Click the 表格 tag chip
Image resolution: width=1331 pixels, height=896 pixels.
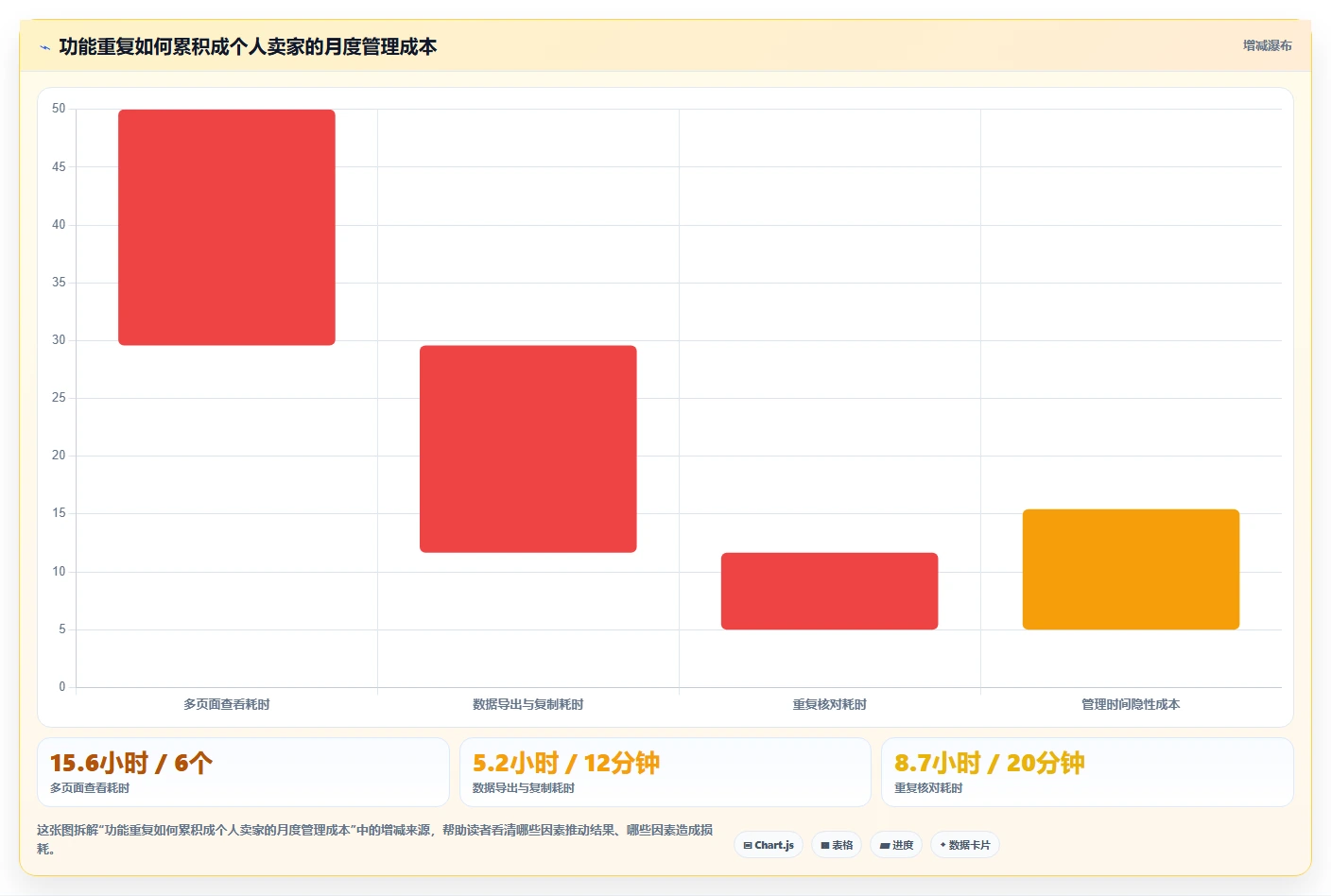(x=837, y=845)
